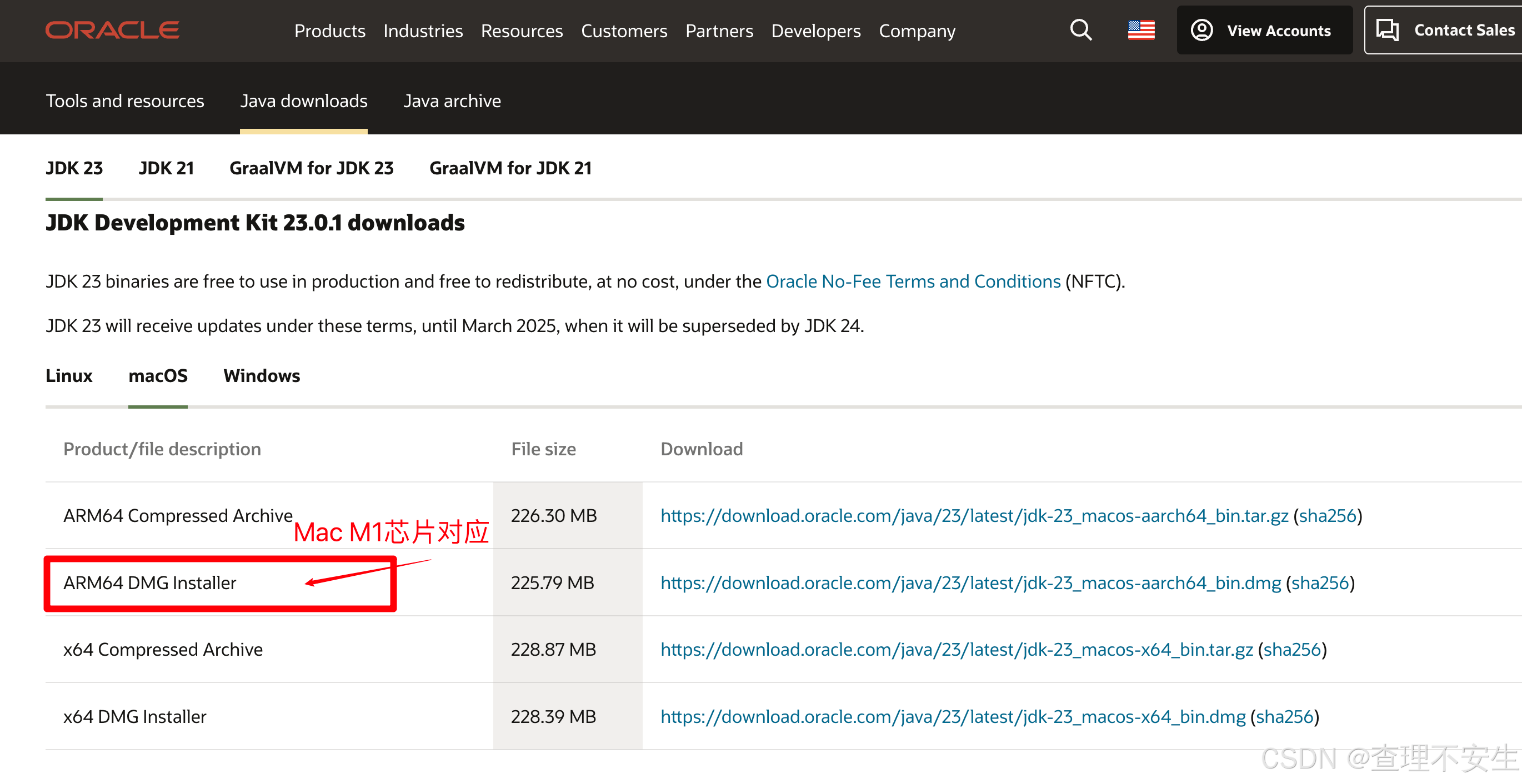Image resolution: width=1522 pixels, height=784 pixels.
Task: Select the JDK 23 tab
Action: [x=74, y=168]
